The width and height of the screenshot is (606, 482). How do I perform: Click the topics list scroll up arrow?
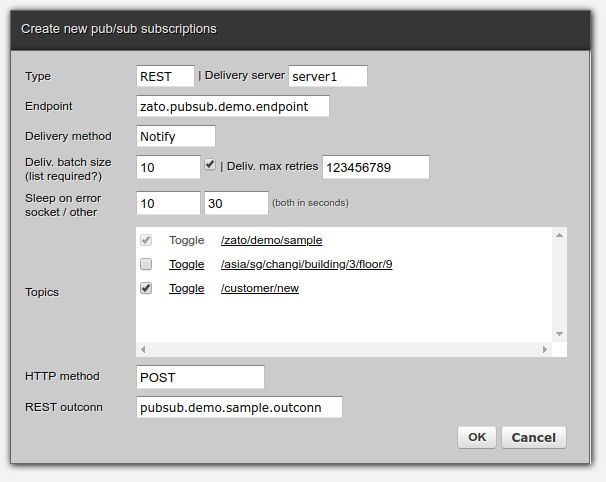[x=560, y=236]
